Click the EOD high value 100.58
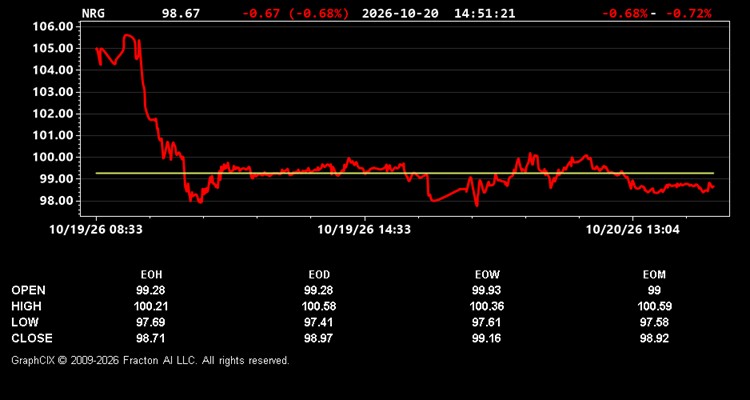The height and width of the screenshot is (400, 750). [x=319, y=306]
